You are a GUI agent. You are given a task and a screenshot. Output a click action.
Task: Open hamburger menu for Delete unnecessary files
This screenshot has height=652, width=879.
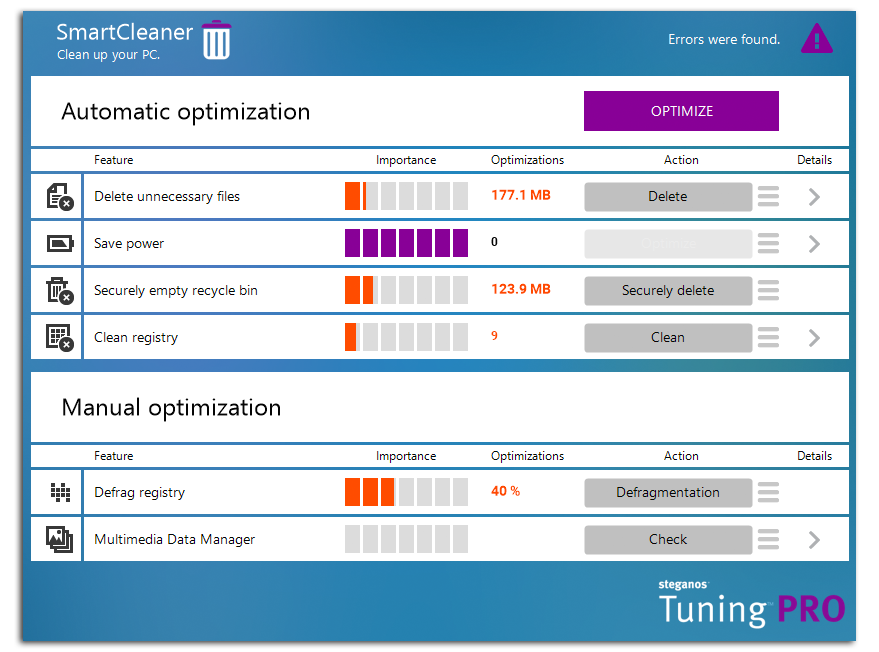coord(768,197)
